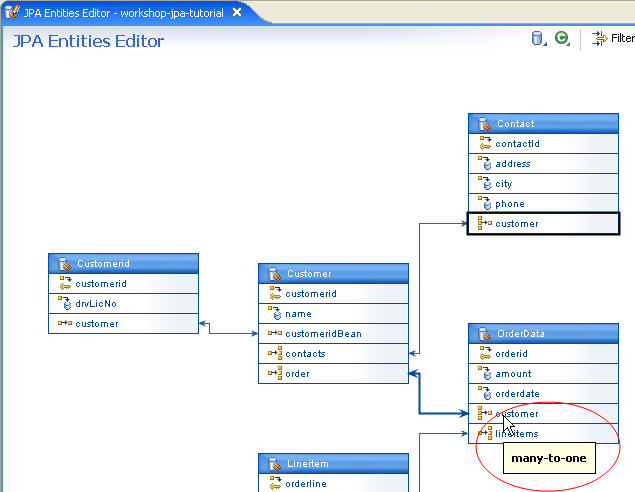Viewport: 635px width, 492px height.
Task: Click attribute icon next to name
Action: (x=275, y=313)
